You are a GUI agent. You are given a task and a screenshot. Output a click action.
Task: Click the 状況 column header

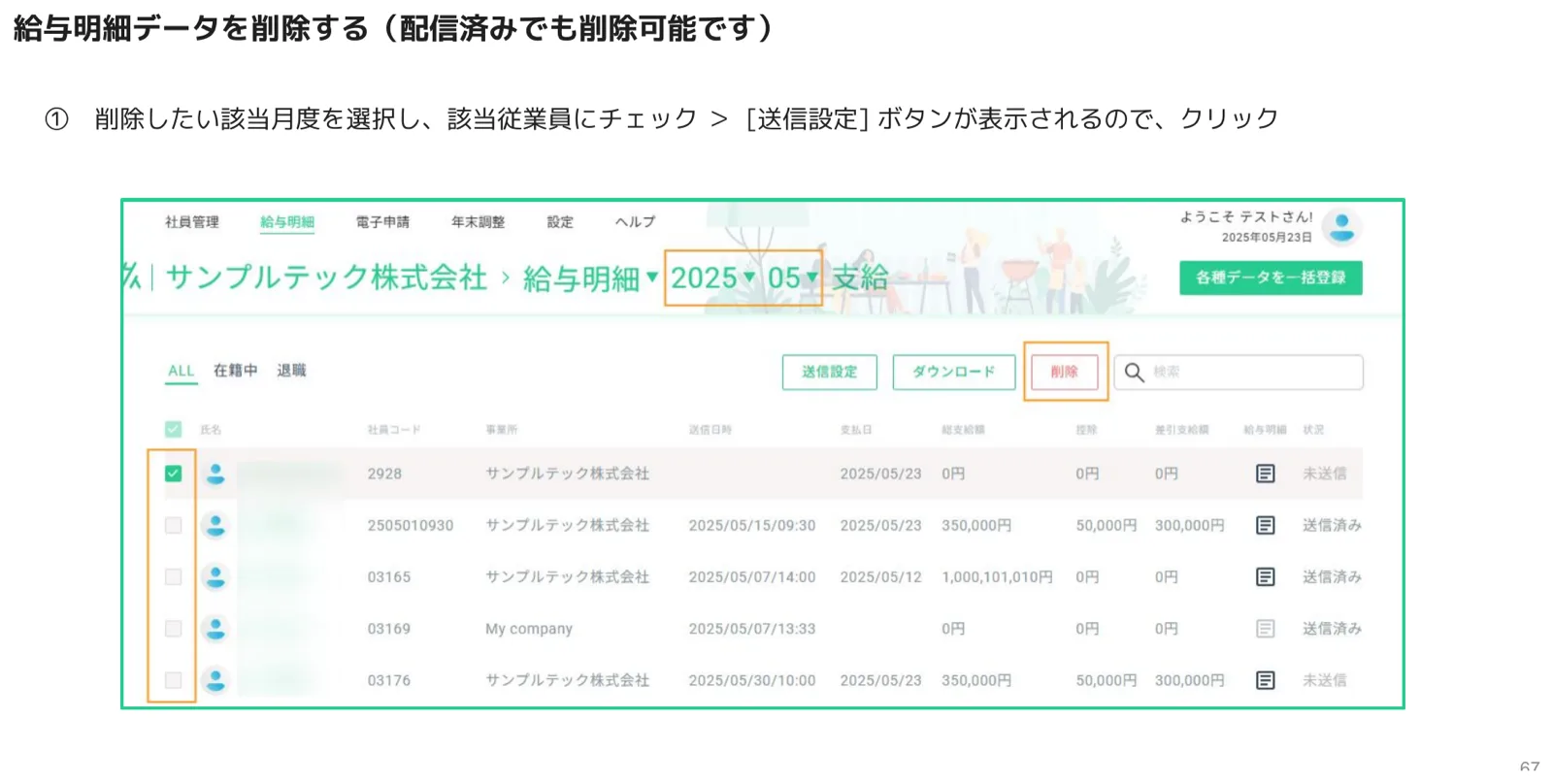(x=1313, y=429)
